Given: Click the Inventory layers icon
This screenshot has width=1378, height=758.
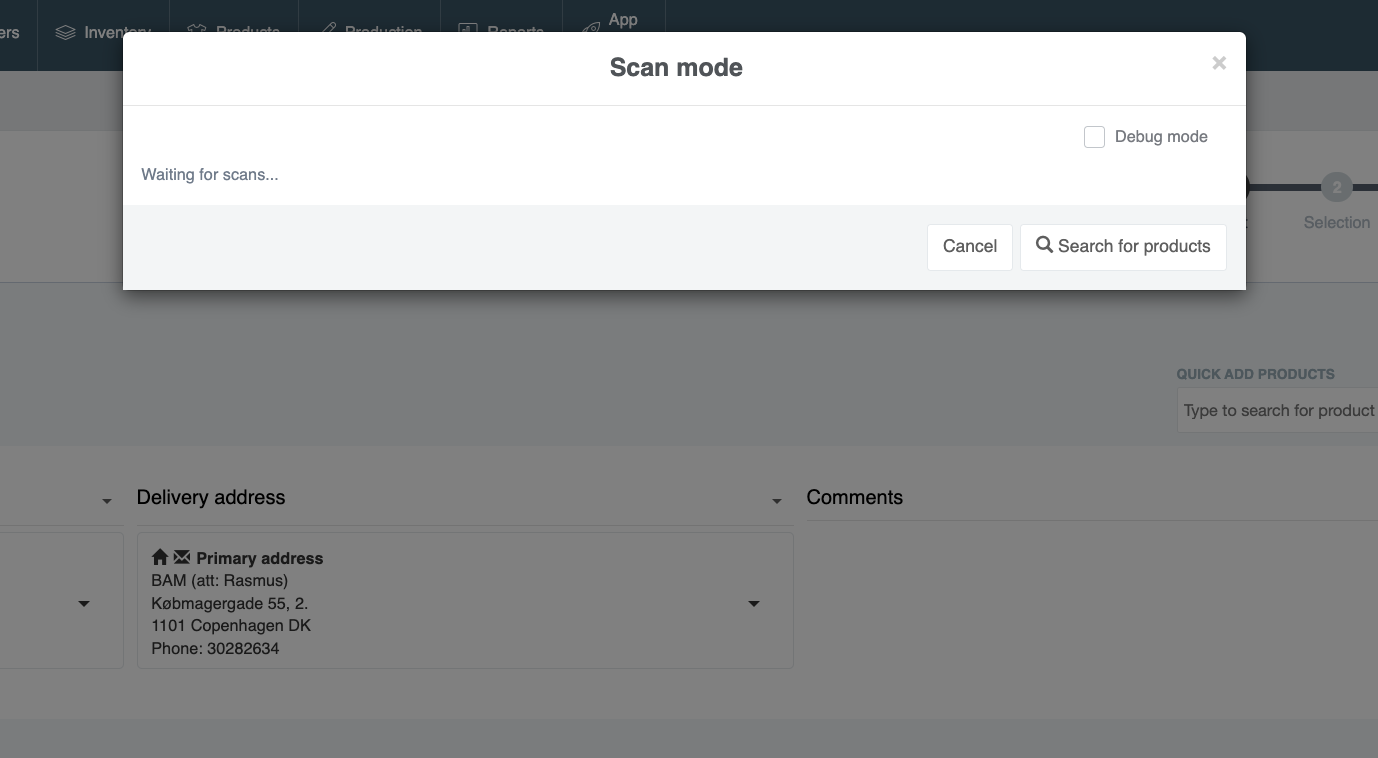Looking at the screenshot, I should pyautogui.click(x=65, y=33).
